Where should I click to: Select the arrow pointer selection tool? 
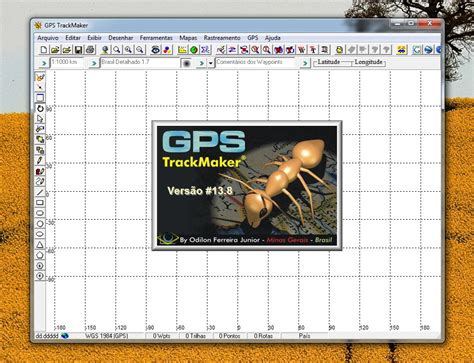pos(40,119)
